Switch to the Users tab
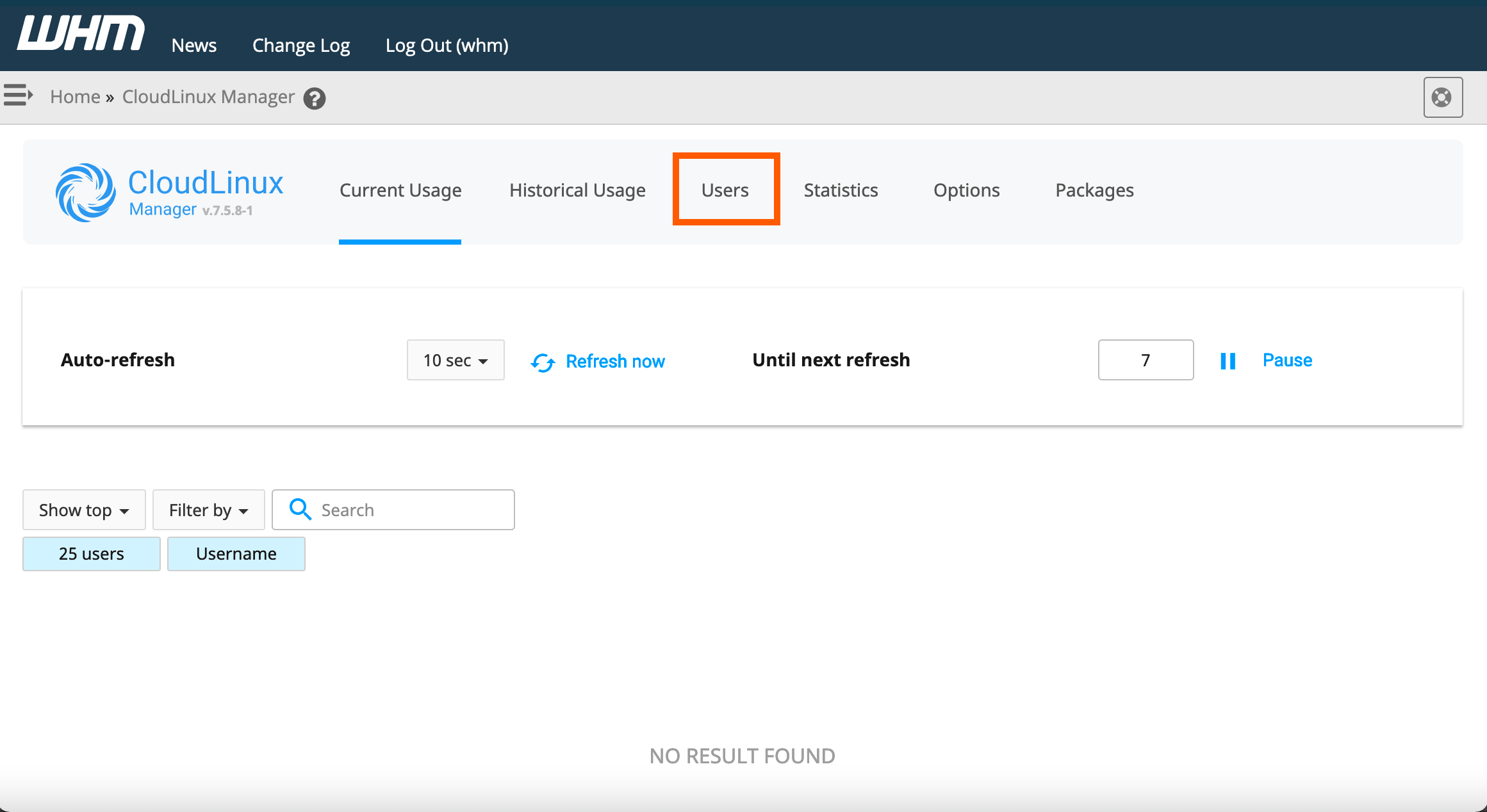 [725, 190]
